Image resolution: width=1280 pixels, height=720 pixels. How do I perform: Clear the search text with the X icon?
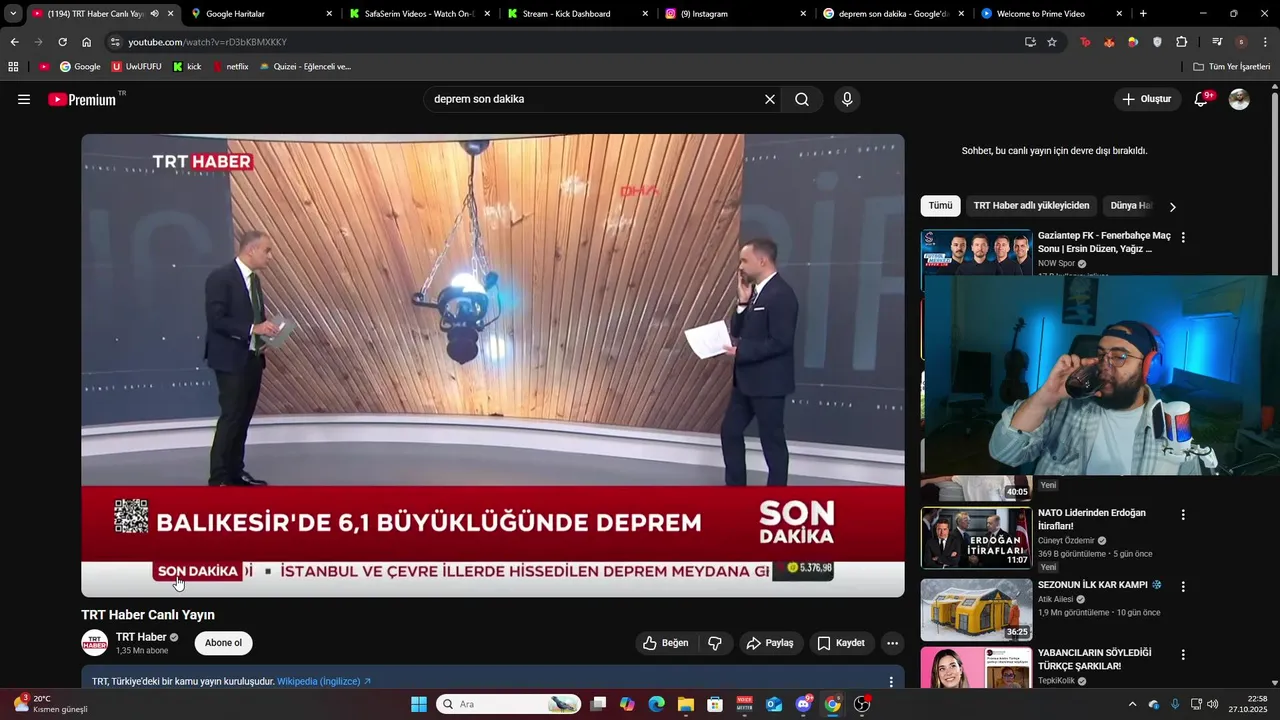coord(770,99)
